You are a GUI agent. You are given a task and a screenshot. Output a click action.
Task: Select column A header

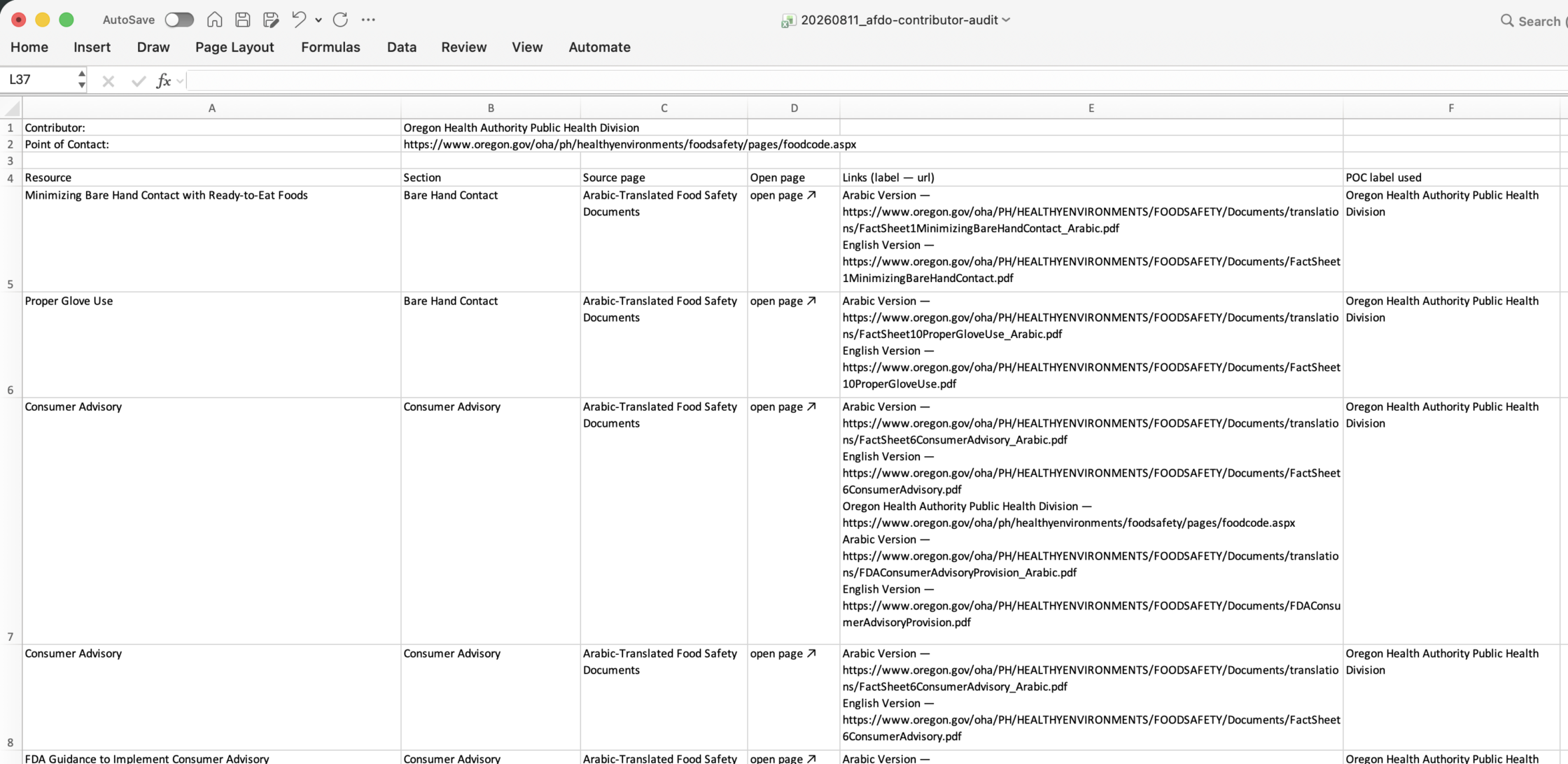point(211,108)
